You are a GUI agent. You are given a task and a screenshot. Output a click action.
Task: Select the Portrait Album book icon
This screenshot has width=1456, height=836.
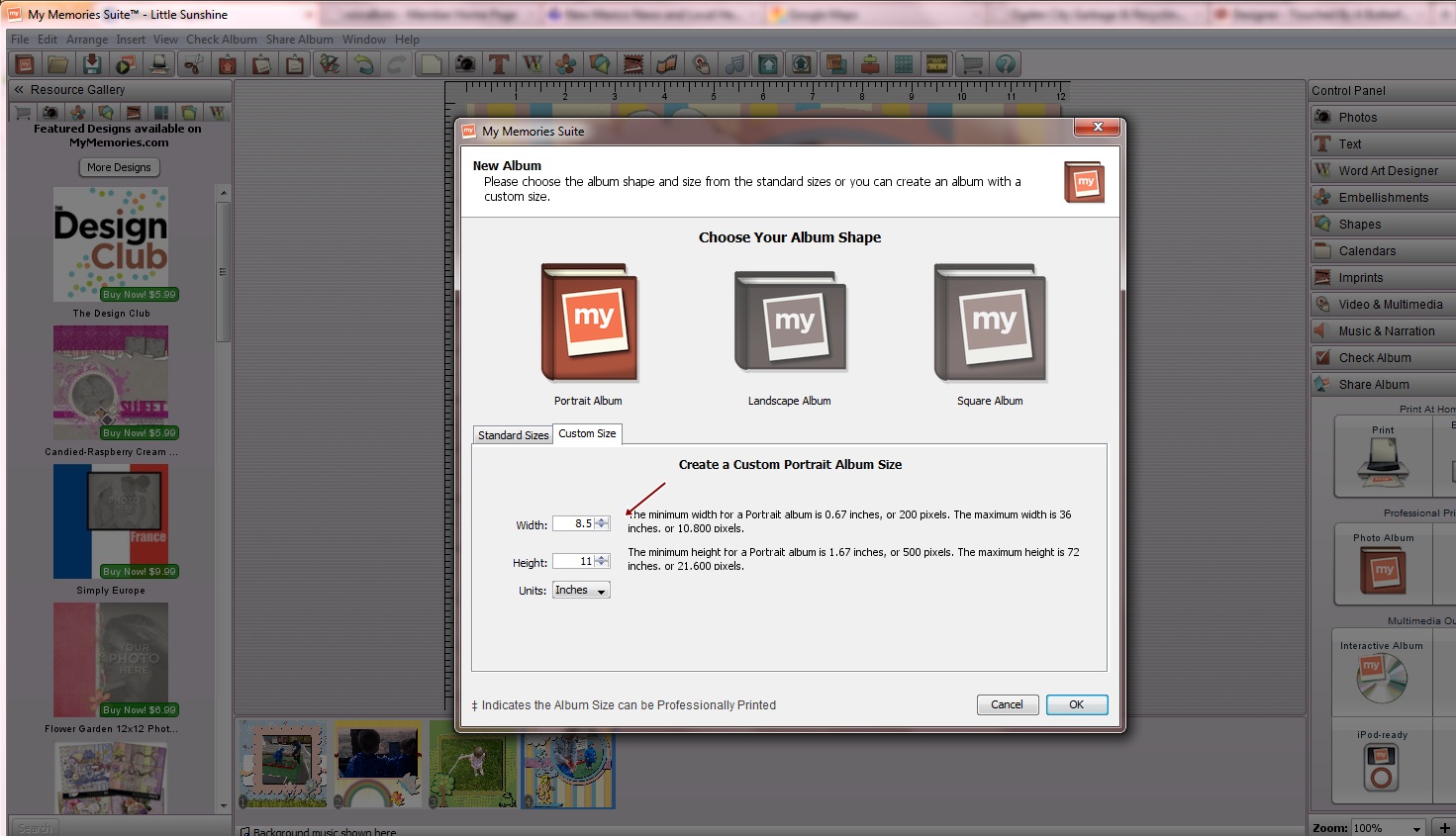589,323
